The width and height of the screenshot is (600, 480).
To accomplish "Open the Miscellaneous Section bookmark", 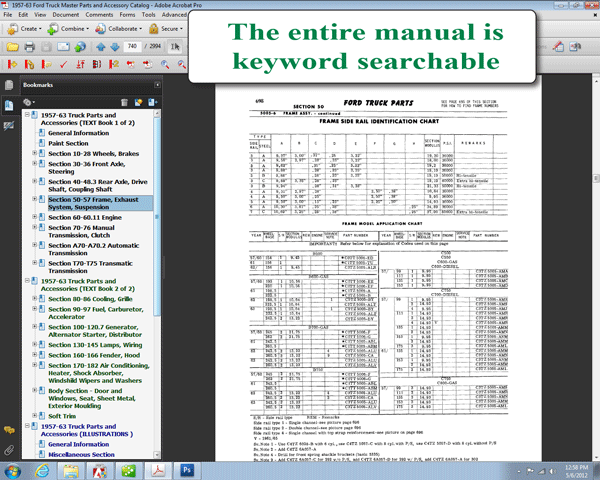I will tap(81, 454).
